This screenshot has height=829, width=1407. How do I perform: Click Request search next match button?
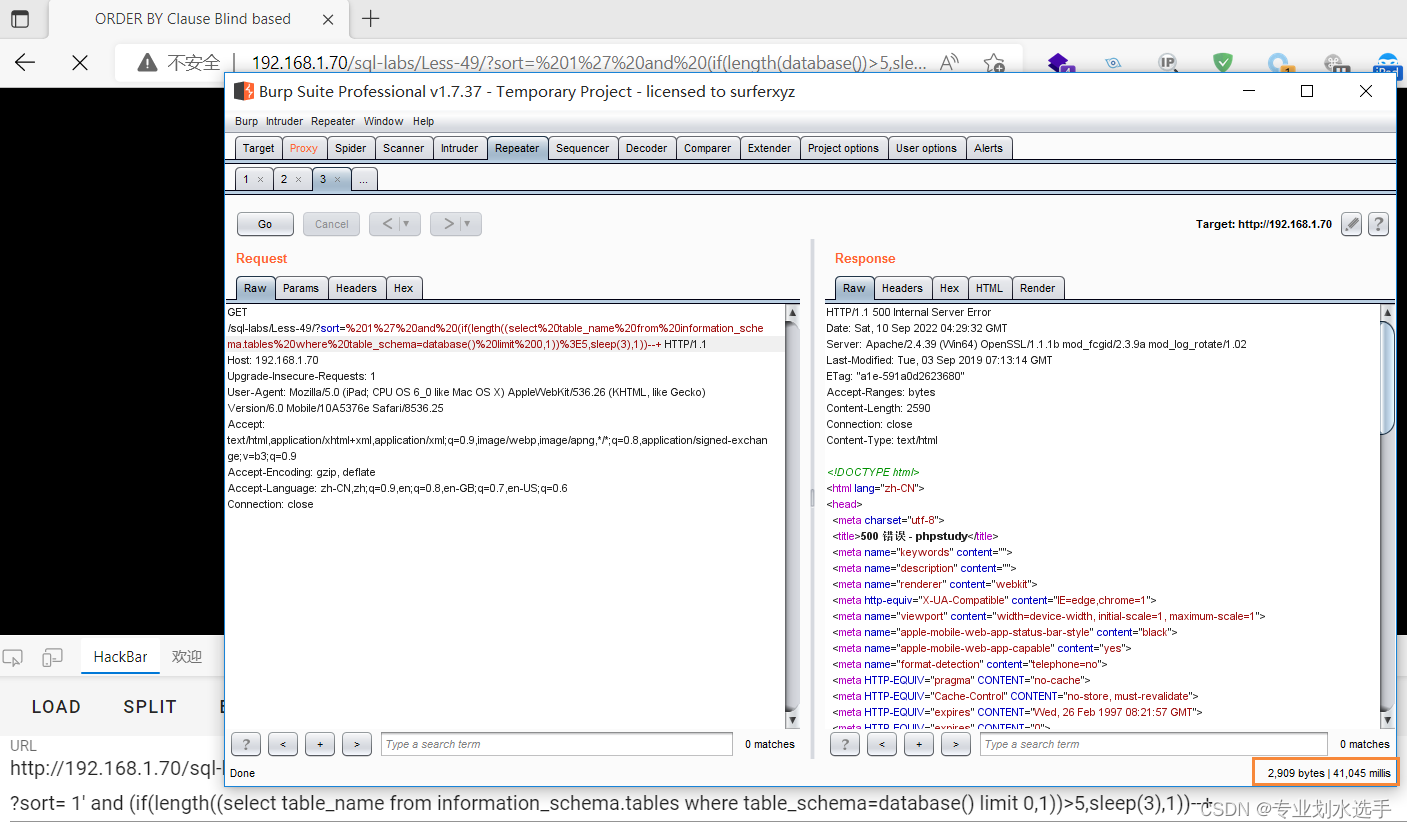[x=357, y=744]
